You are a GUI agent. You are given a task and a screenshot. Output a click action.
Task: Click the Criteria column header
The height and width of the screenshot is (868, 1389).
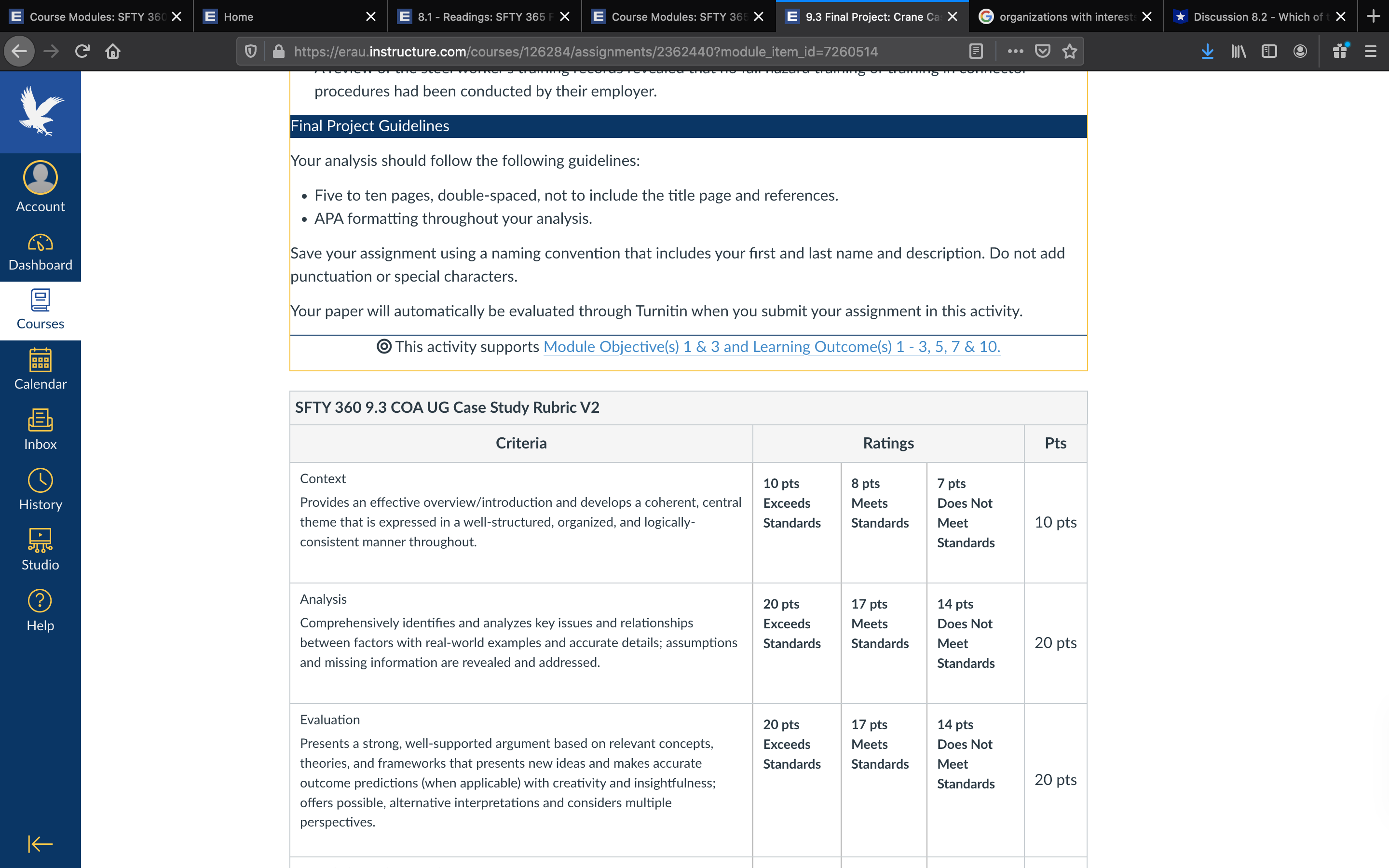pyautogui.click(x=521, y=443)
